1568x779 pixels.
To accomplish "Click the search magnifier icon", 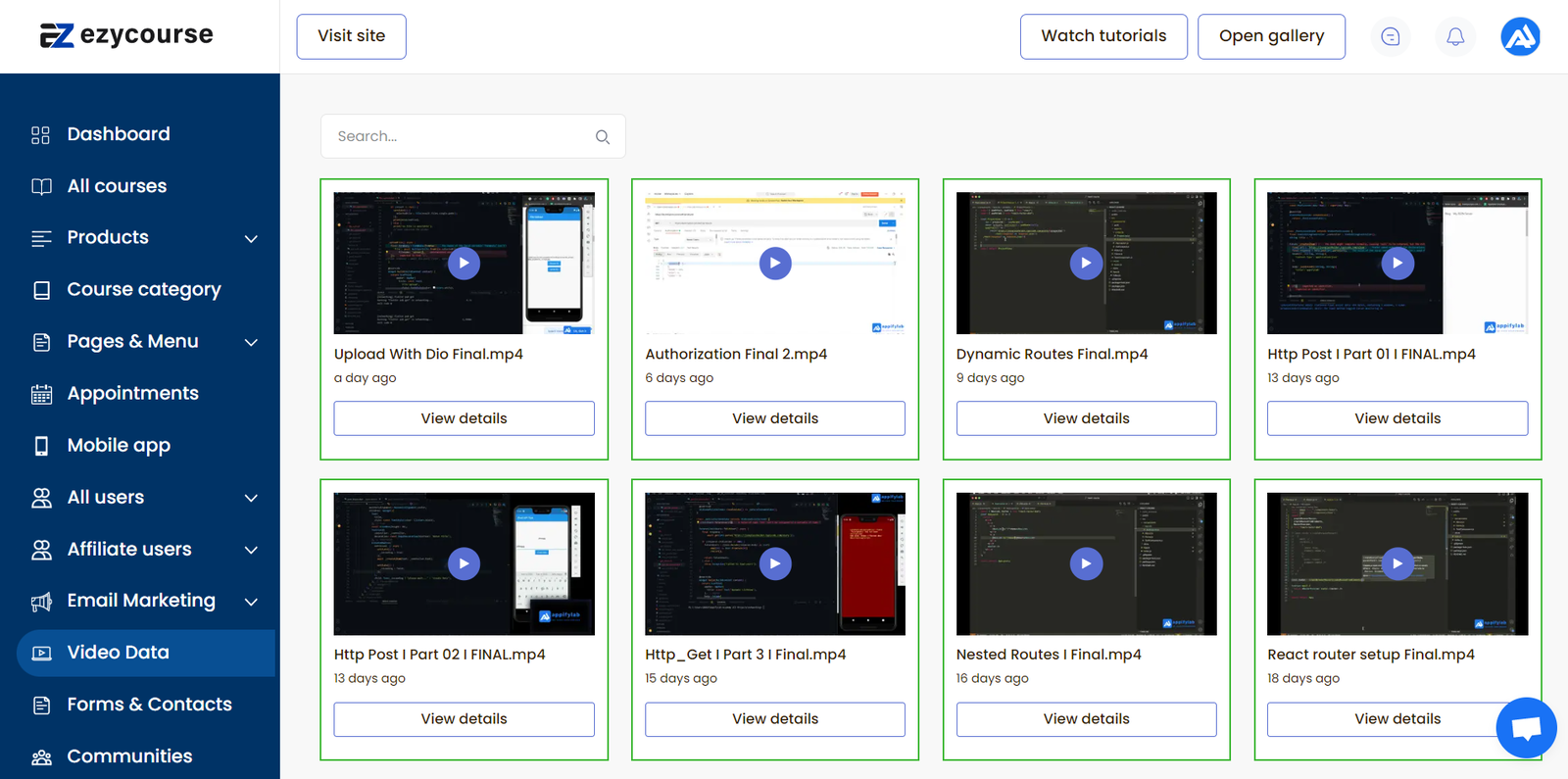I will (603, 137).
